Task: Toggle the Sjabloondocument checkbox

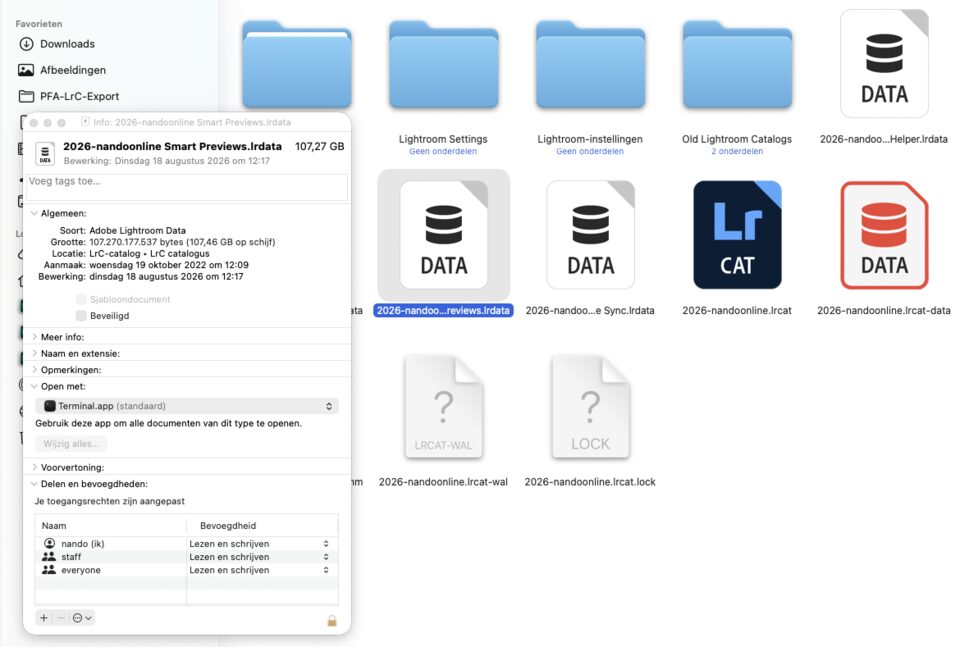Action: click(81, 299)
